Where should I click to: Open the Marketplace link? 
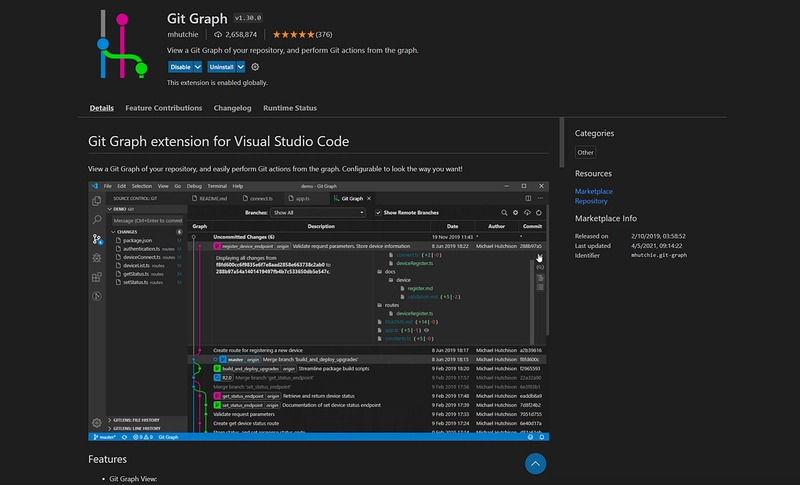coord(593,191)
